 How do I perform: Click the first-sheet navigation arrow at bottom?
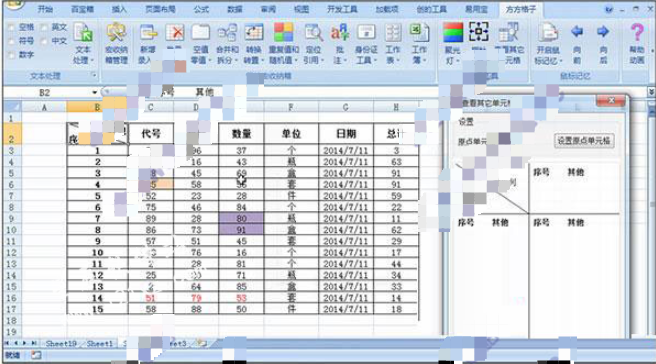[7, 343]
